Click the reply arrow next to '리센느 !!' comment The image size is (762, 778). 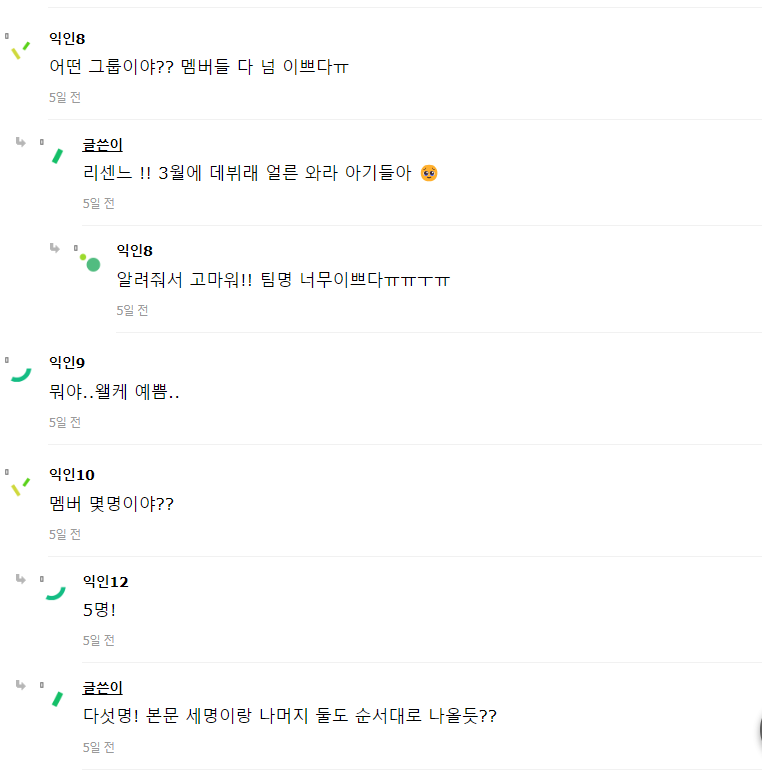[20, 142]
